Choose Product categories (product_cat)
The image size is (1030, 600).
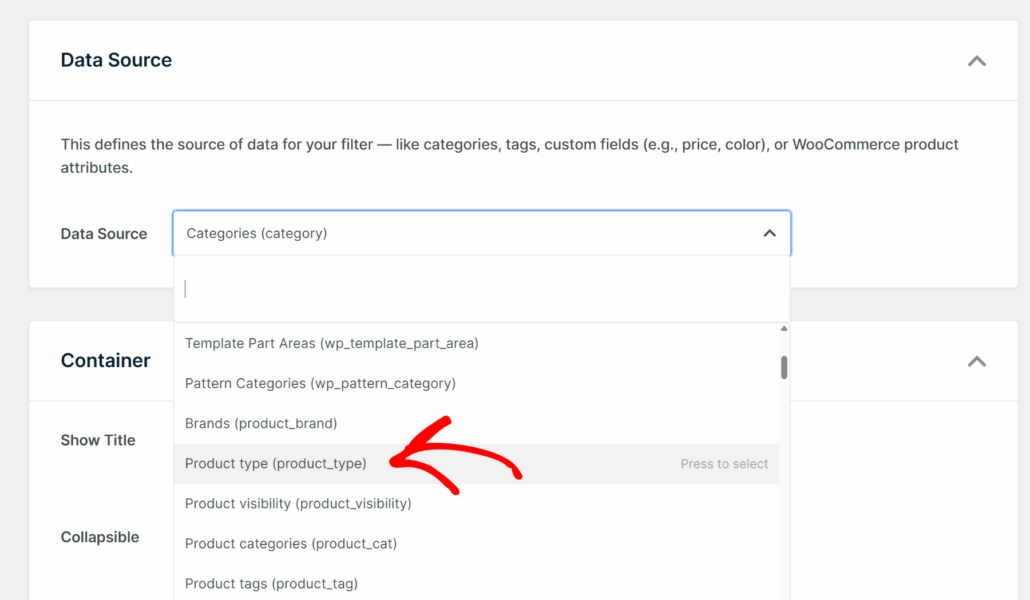click(289, 543)
